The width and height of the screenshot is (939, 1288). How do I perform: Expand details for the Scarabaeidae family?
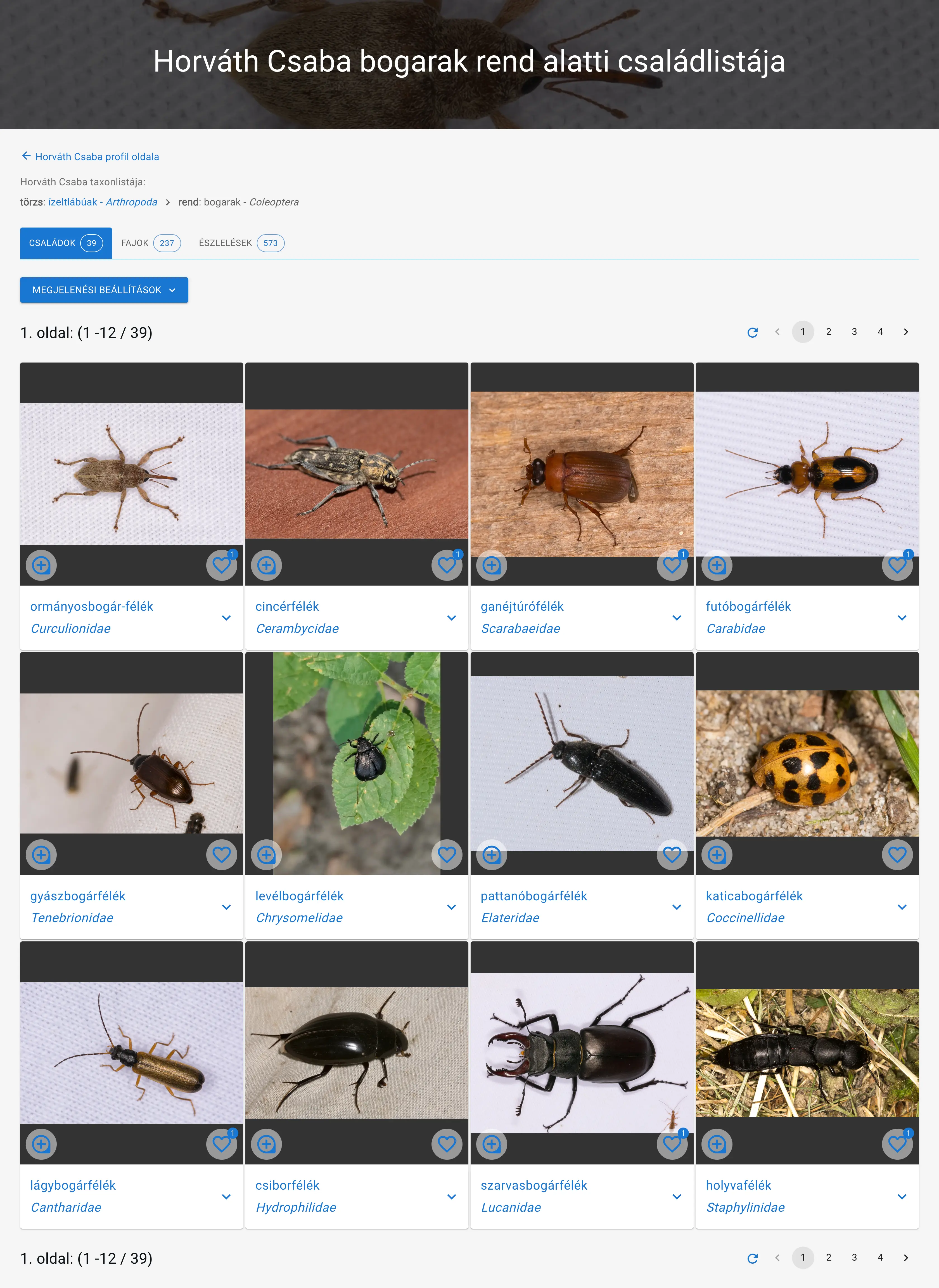tap(676, 617)
